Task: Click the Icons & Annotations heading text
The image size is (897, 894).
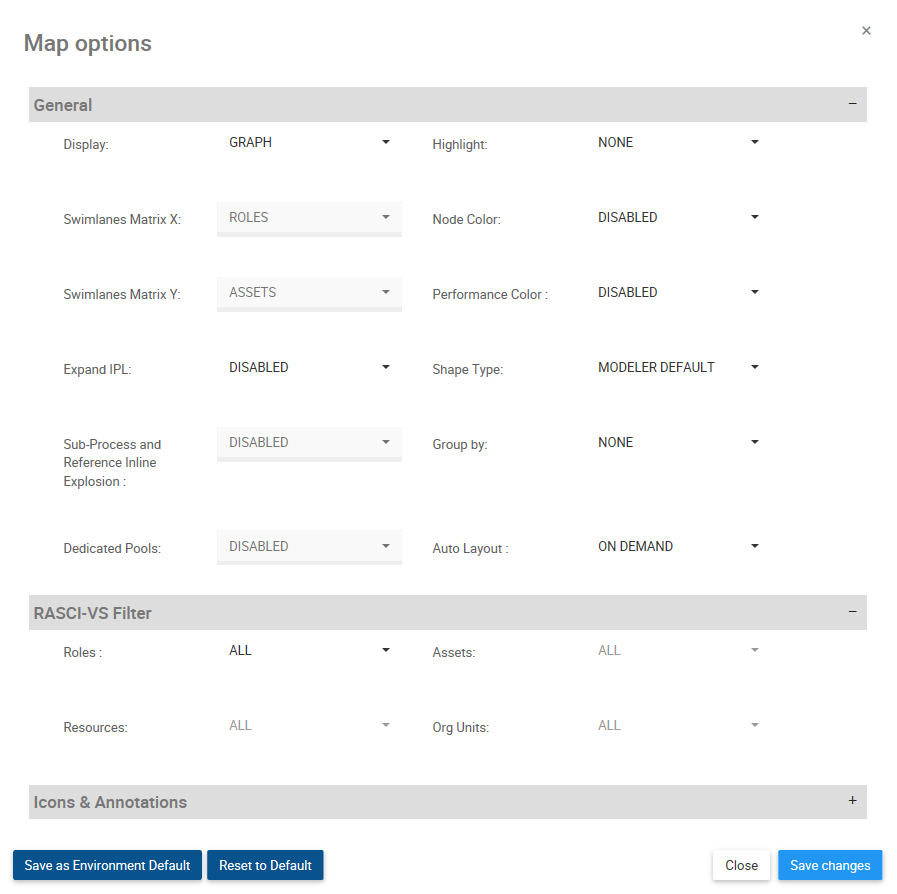Action: (110, 802)
